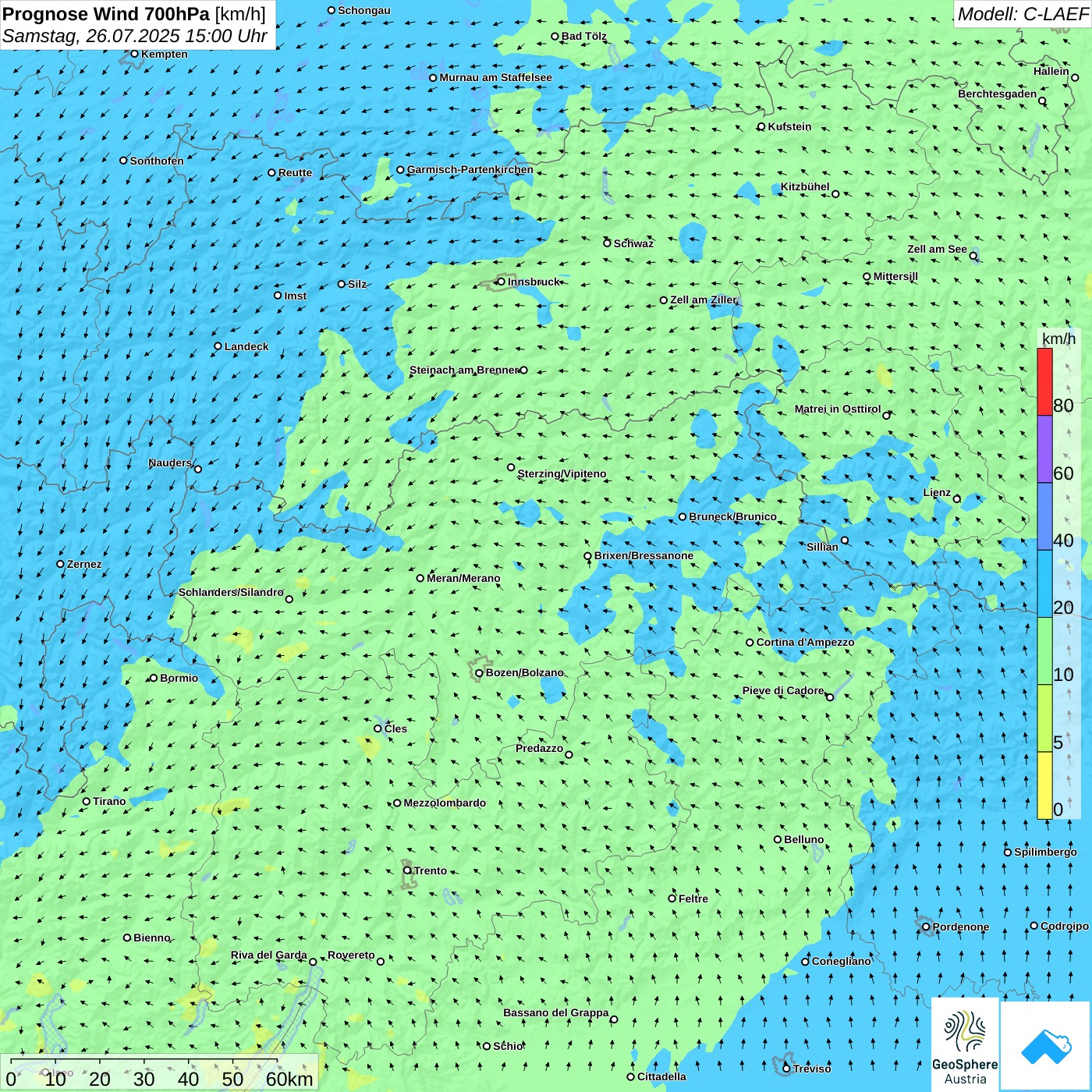Click the 'Kitzbühel' label
The width and height of the screenshot is (1092, 1092).
tap(805, 186)
